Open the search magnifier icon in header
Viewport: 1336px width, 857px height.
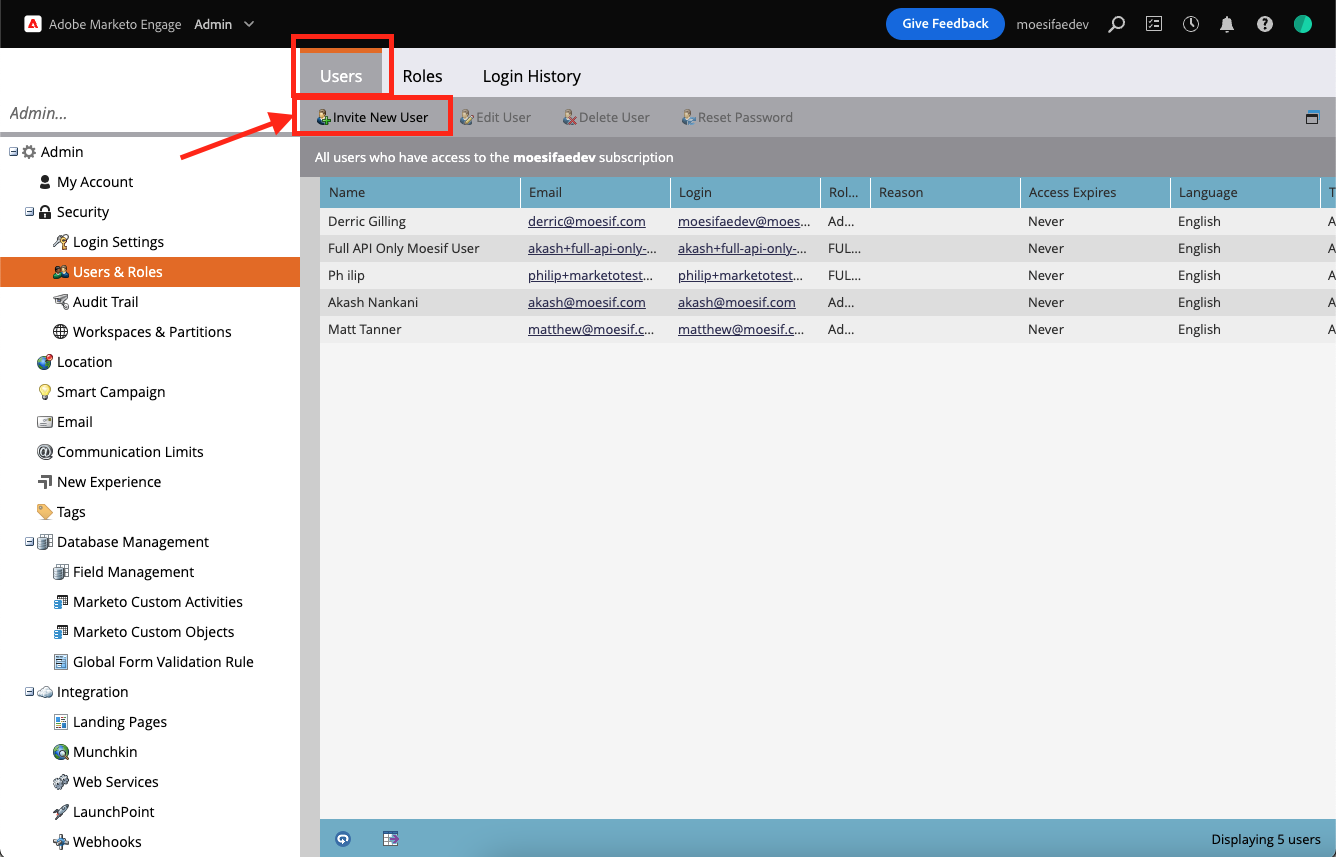pos(1117,24)
